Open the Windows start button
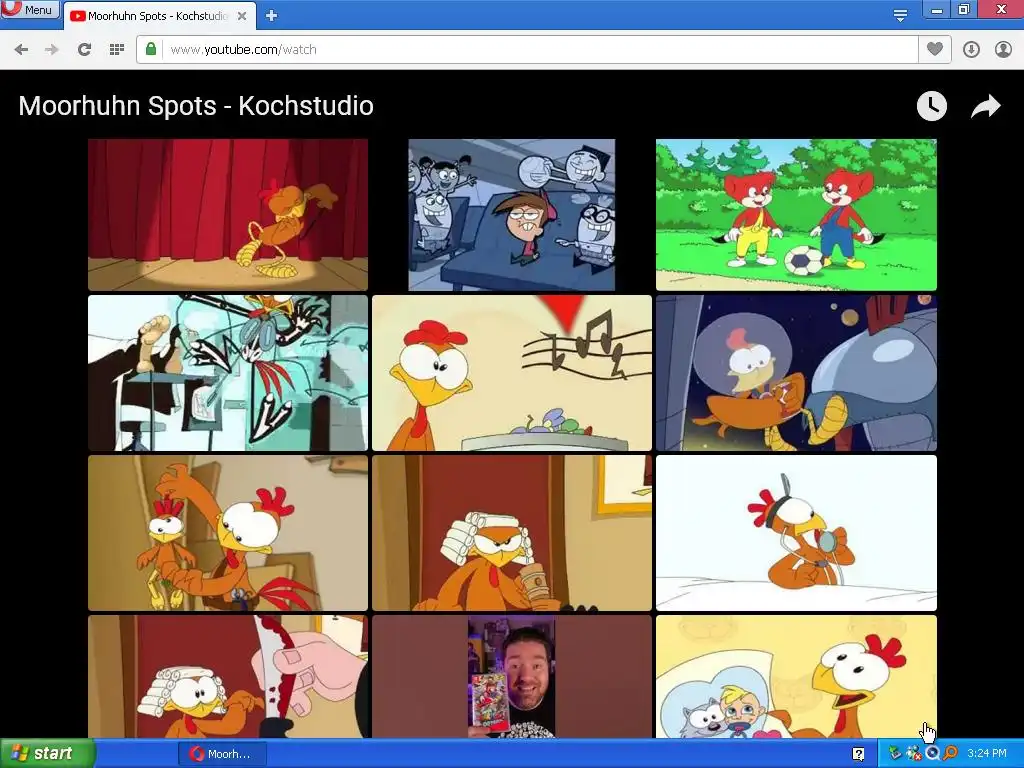This screenshot has height=768, width=1024. click(47, 754)
